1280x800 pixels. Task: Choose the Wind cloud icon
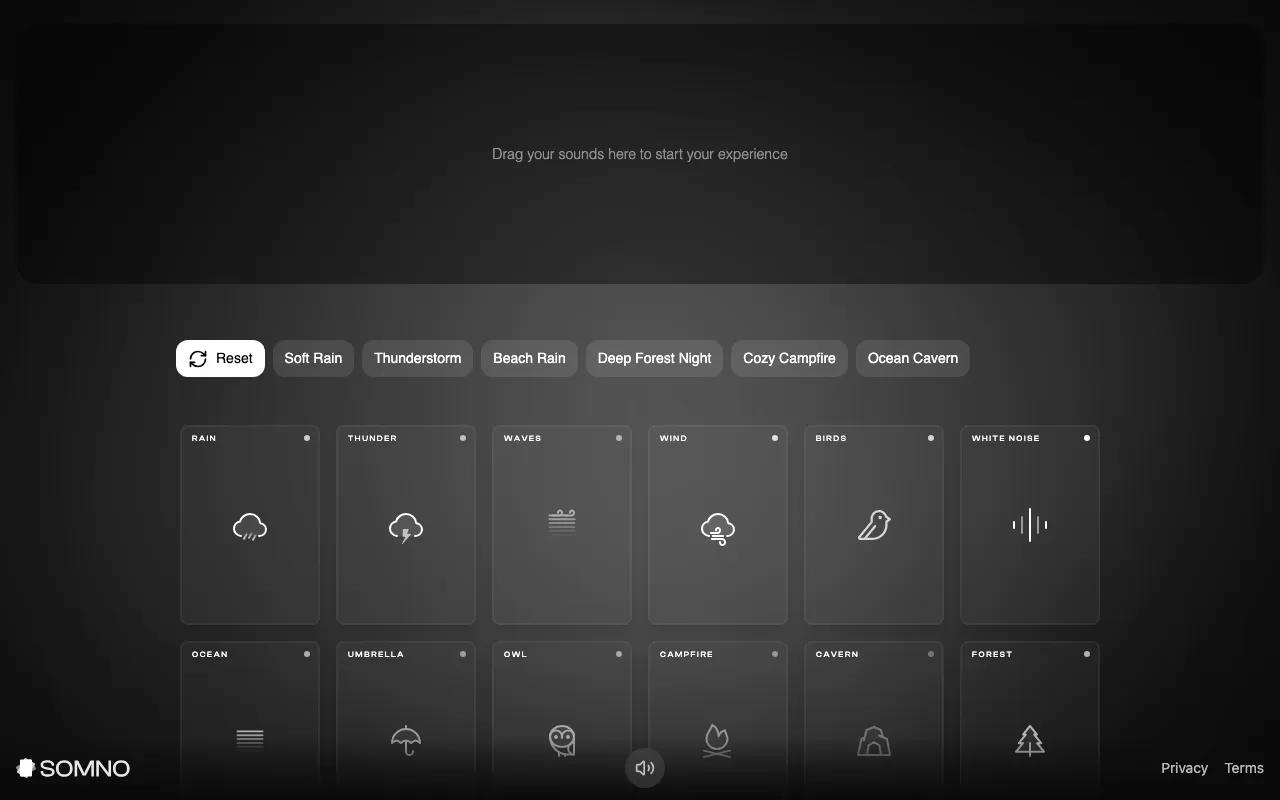pos(718,528)
